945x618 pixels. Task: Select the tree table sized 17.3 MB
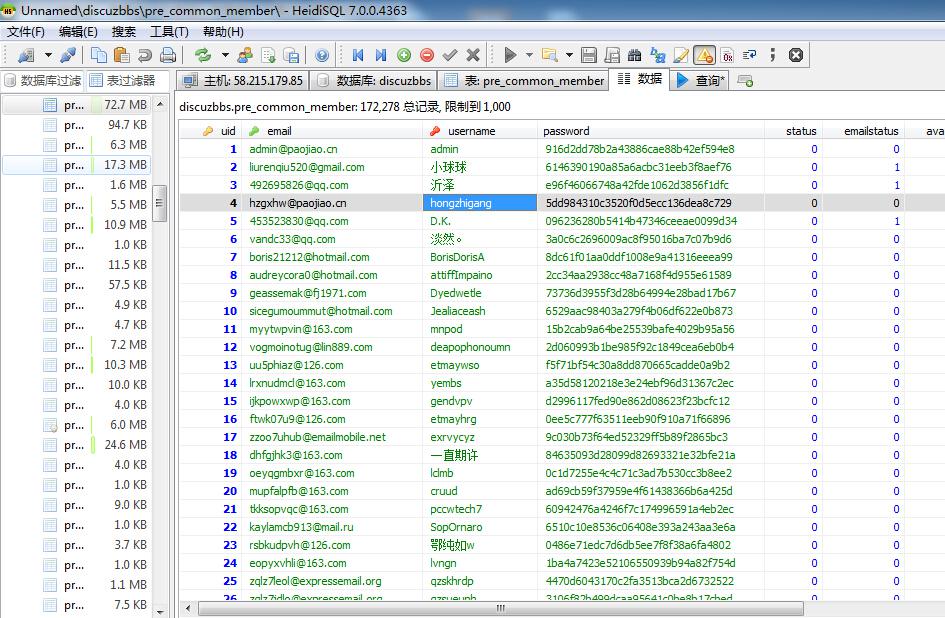(76, 165)
